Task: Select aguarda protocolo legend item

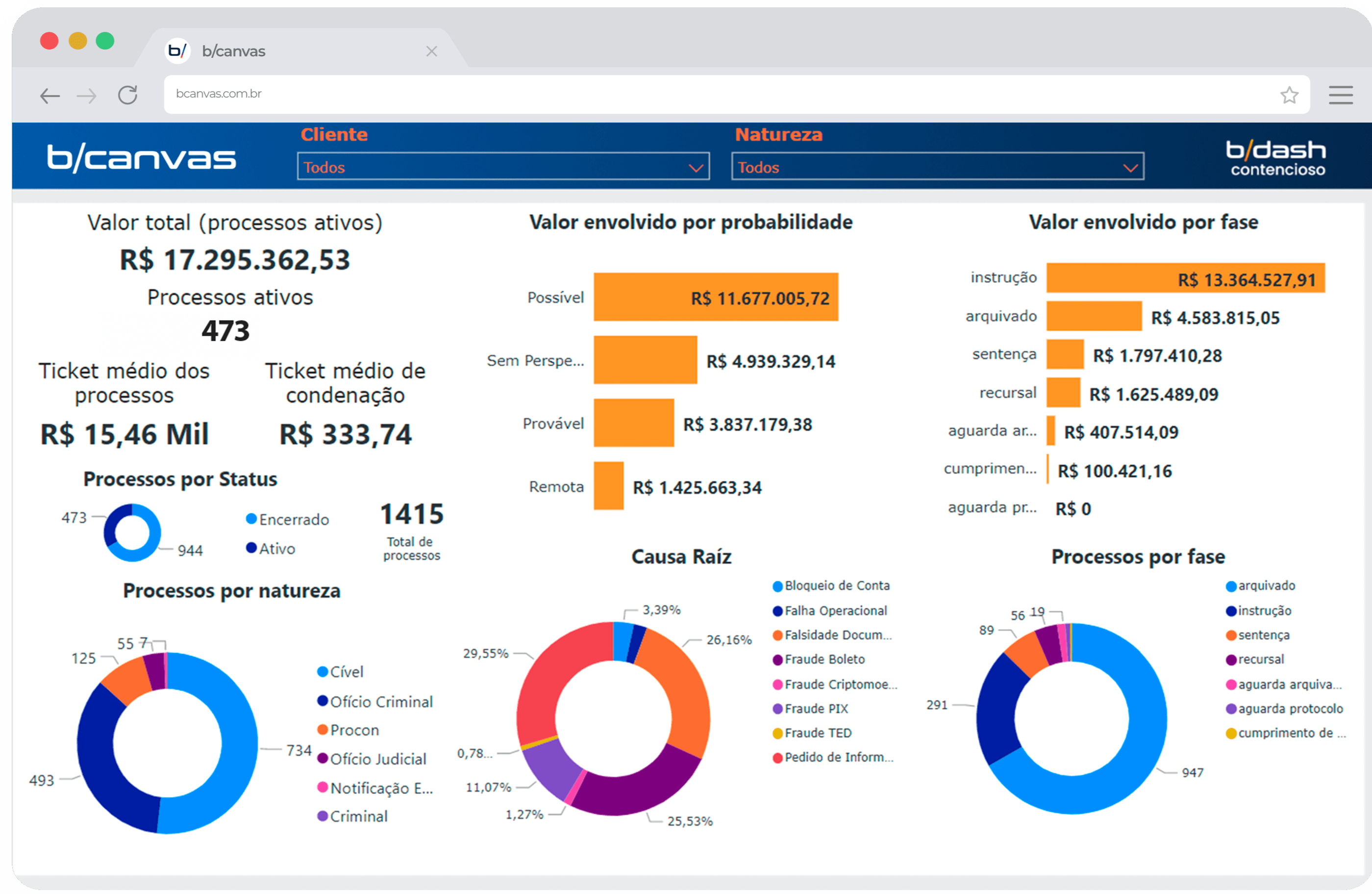Action: pyautogui.click(x=1284, y=708)
